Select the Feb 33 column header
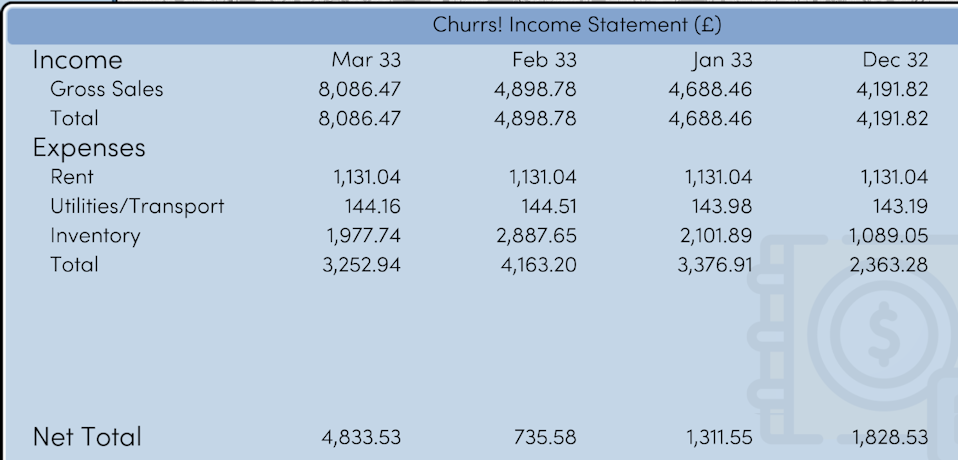The height and width of the screenshot is (460, 958). pos(544,60)
